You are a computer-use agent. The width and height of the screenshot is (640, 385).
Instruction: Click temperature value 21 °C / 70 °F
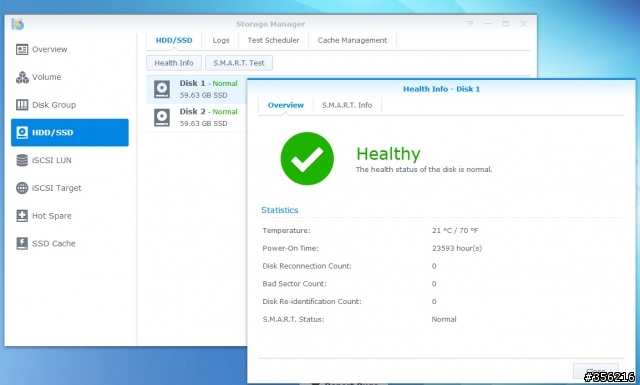455,231
